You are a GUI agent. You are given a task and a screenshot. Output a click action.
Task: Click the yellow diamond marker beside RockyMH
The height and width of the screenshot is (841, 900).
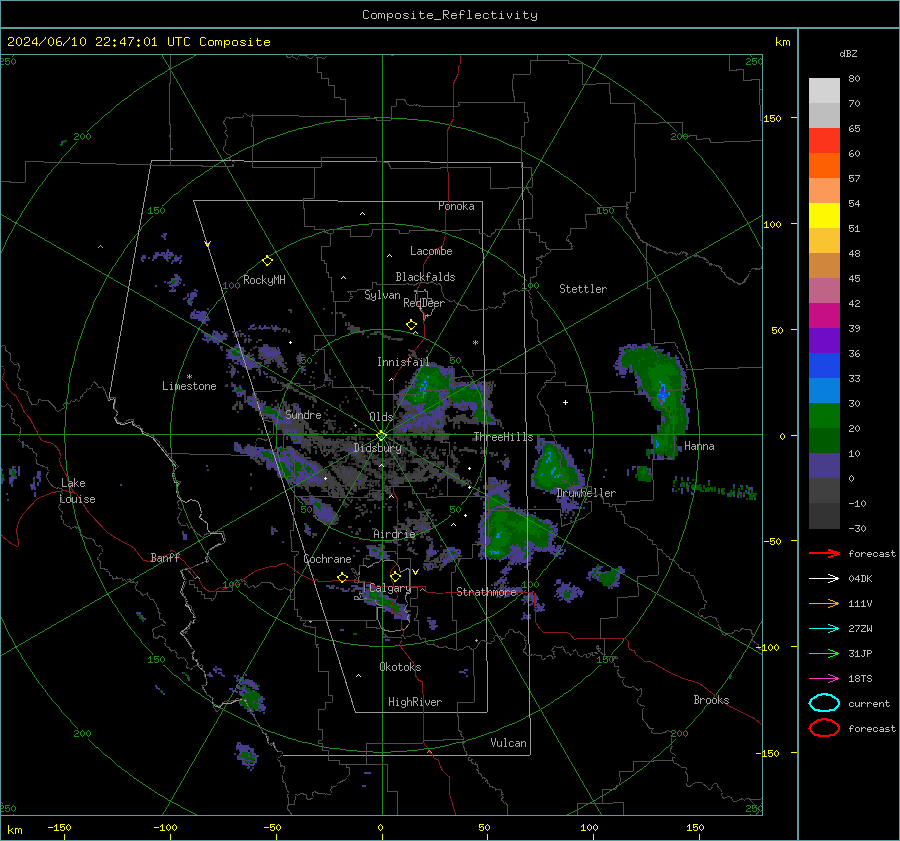coord(267,261)
